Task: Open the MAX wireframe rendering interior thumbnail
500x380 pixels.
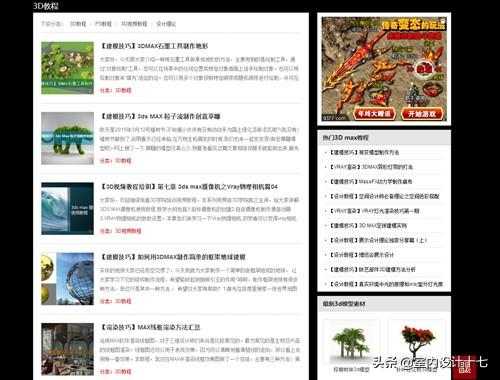Action: (67, 349)
